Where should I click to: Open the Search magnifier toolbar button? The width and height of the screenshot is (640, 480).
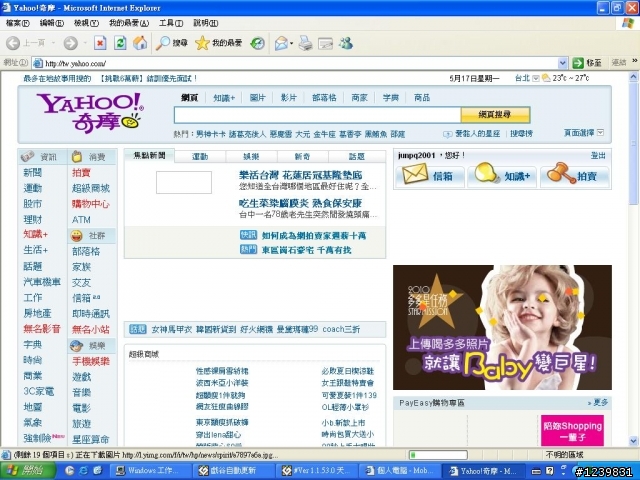[x=172, y=43]
